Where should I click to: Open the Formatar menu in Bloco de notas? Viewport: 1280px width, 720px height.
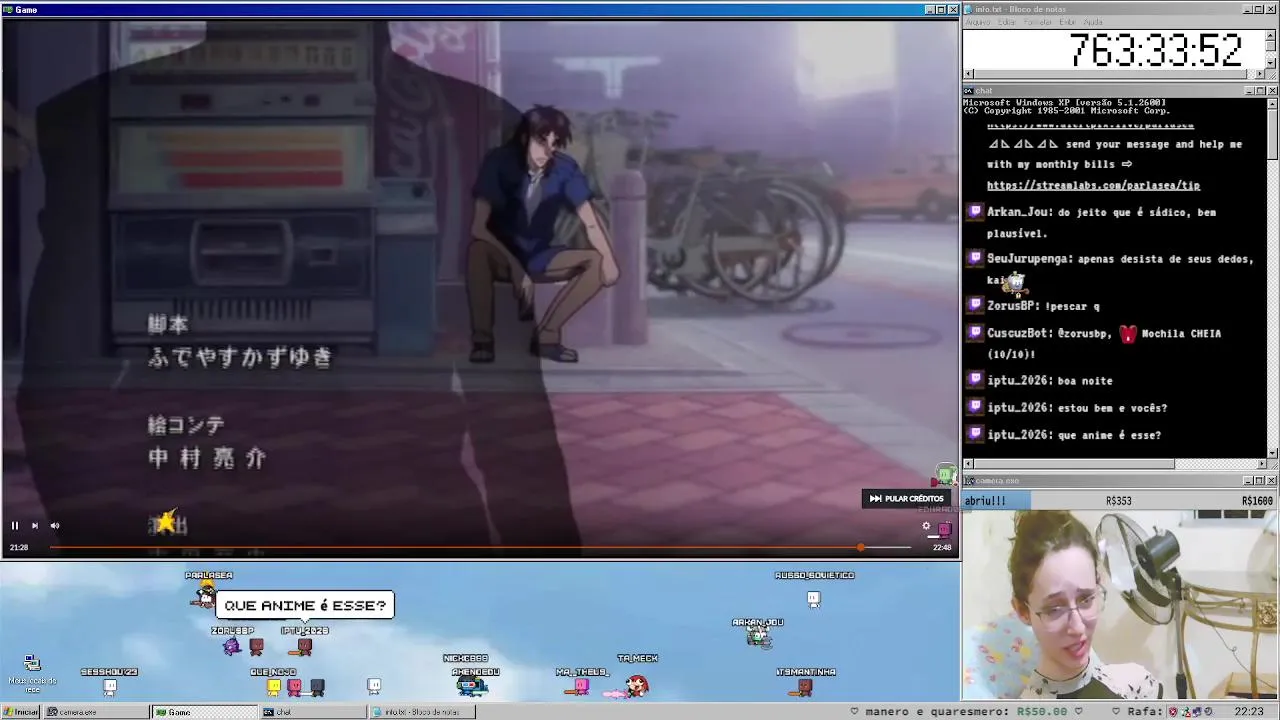pos(1037,22)
